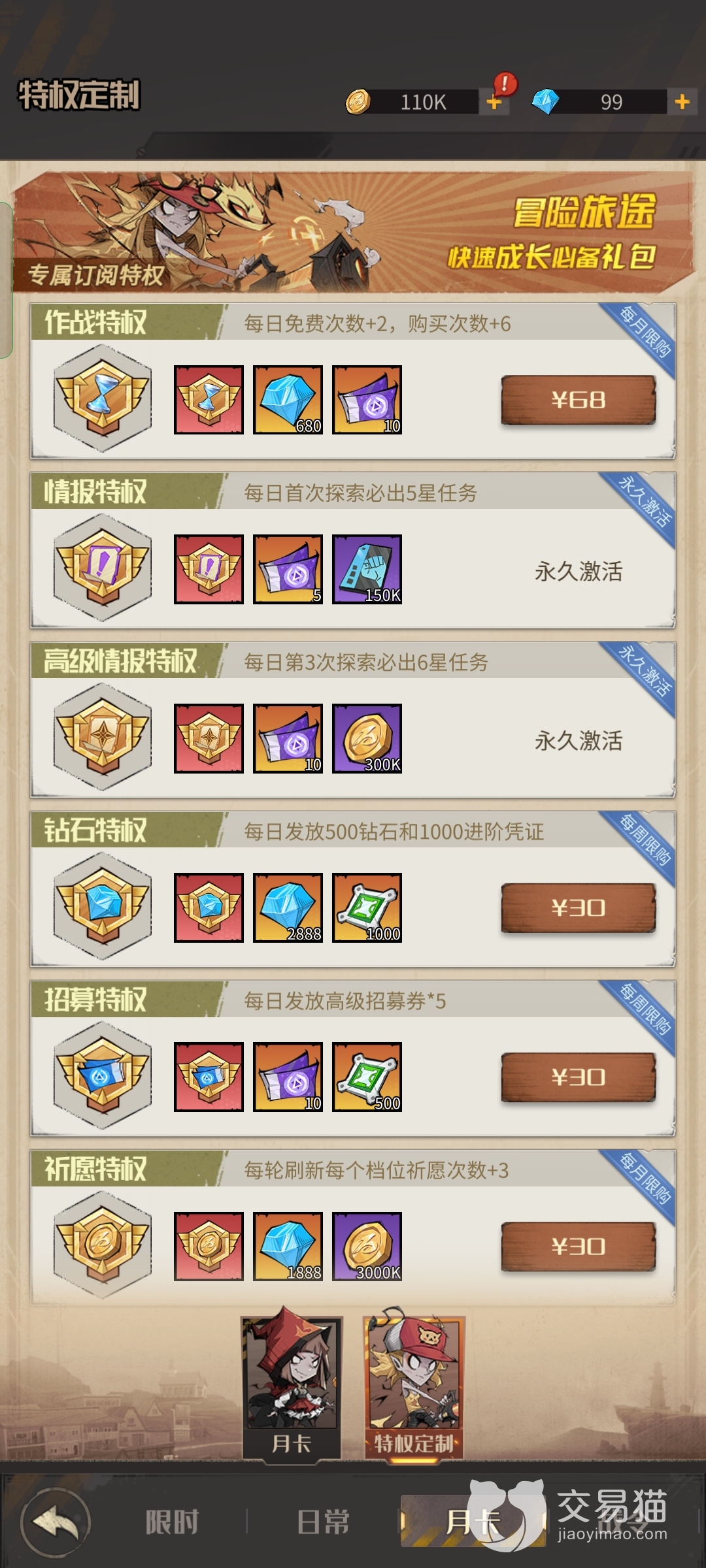Image resolution: width=706 pixels, height=1568 pixels.
Task: Tap the 150K film reward icon
Action: tap(367, 569)
